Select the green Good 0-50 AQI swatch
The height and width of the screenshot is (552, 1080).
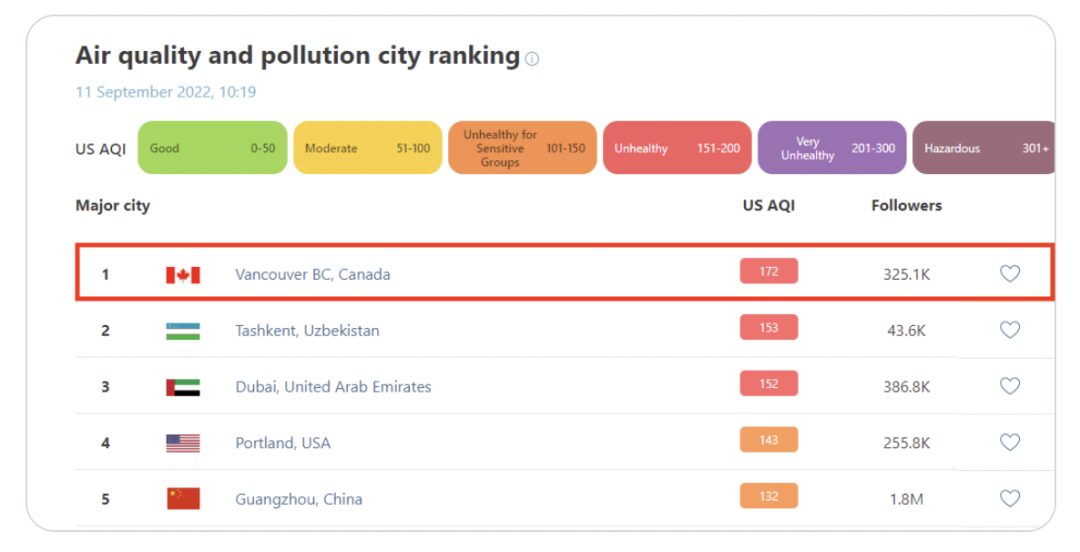tap(212, 148)
